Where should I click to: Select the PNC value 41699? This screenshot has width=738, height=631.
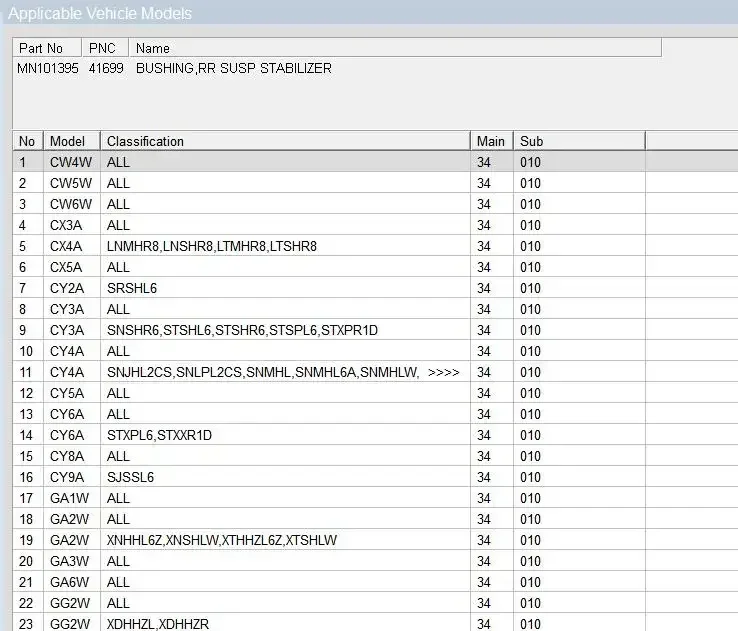pos(106,68)
